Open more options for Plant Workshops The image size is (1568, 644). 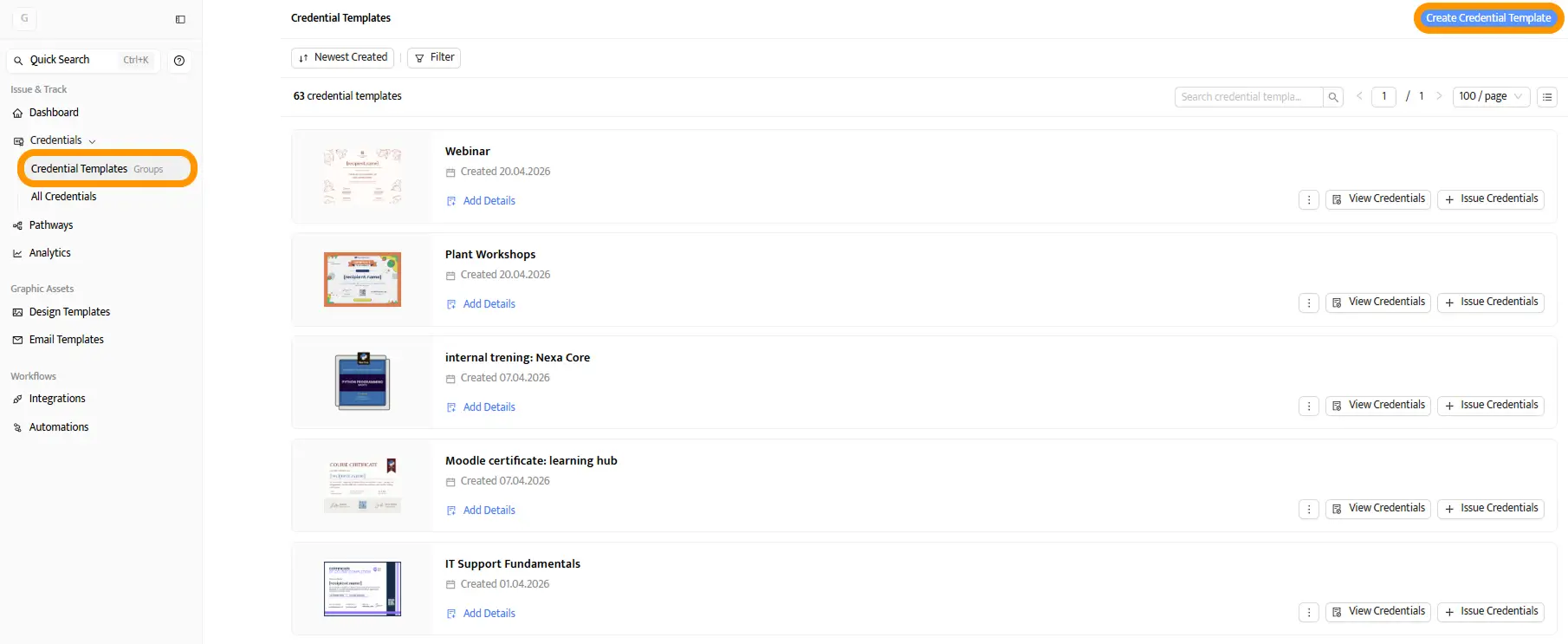1309,302
